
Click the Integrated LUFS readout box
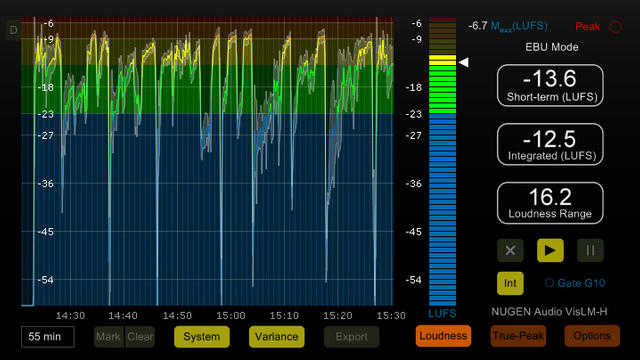[x=550, y=144]
